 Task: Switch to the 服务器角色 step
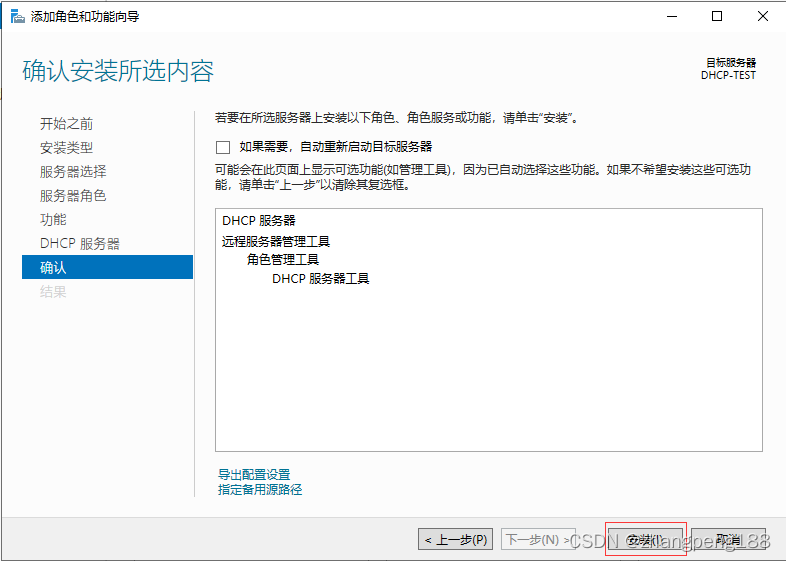[73, 196]
